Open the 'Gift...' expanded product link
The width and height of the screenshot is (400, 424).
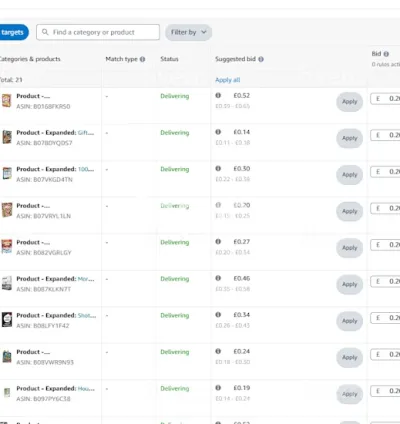(86, 133)
